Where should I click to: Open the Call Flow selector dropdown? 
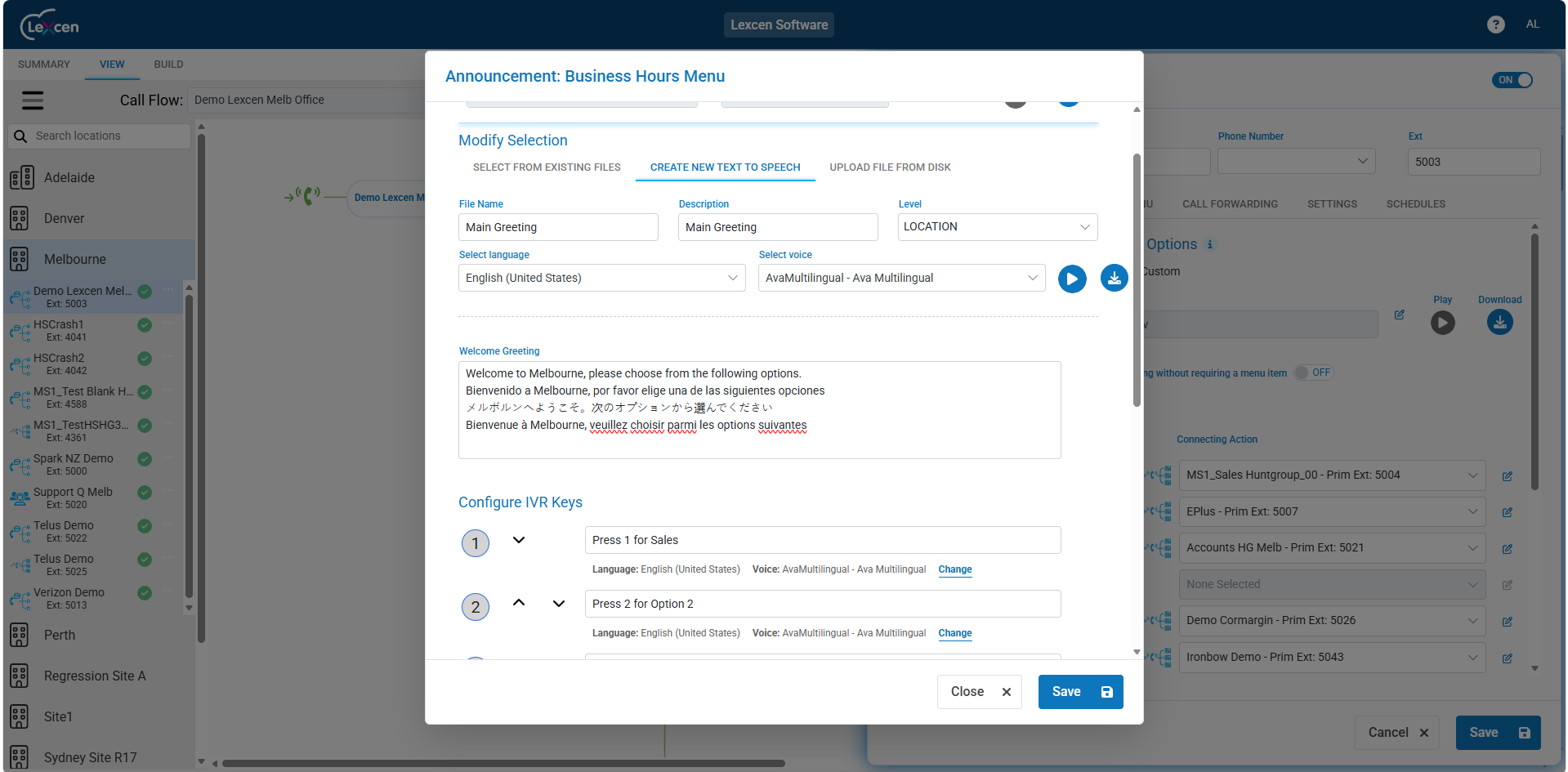tap(306, 100)
